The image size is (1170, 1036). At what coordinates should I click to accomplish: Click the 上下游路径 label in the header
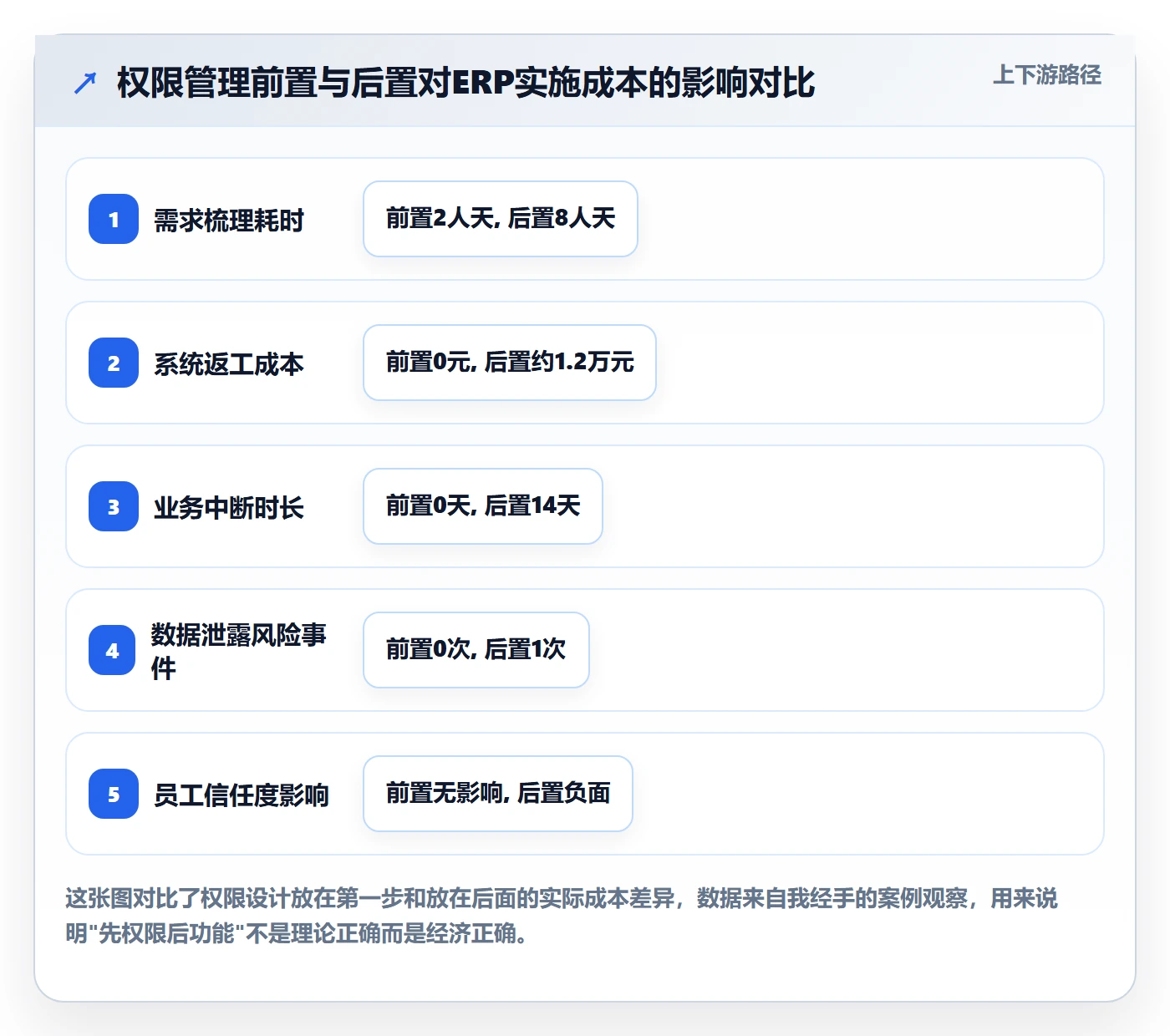tap(1047, 75)
